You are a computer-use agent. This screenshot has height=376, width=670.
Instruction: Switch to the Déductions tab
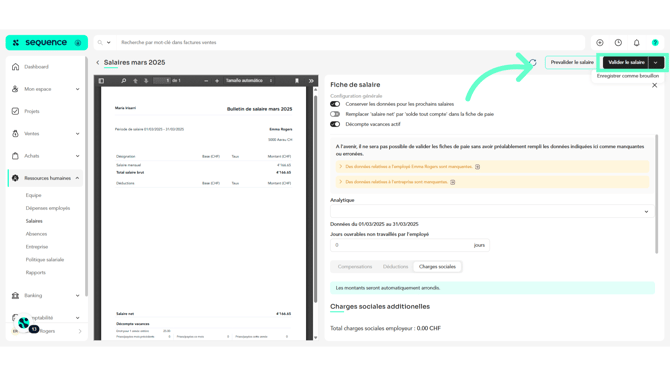coord(395,267)
